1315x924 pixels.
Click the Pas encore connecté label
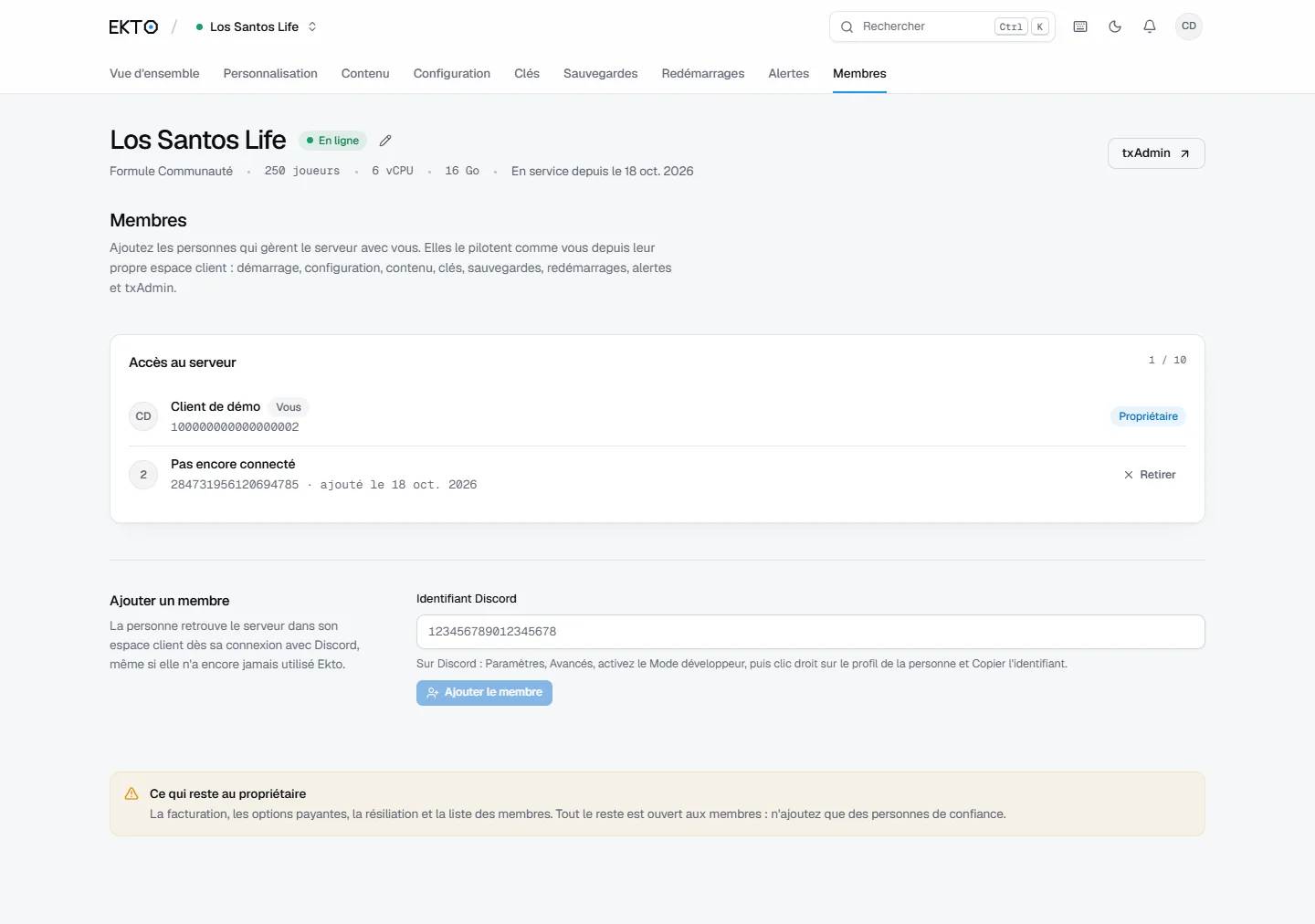[x=233, y=465]
